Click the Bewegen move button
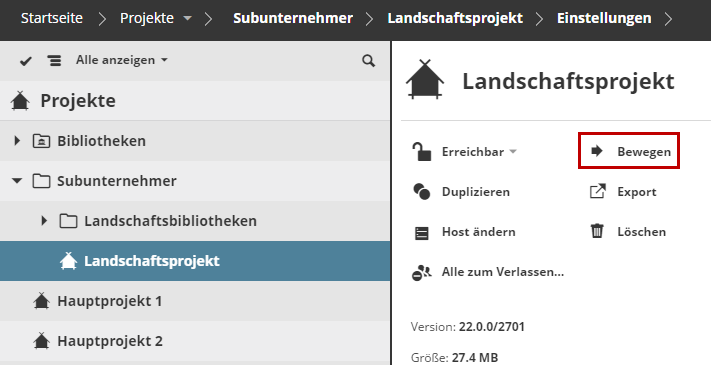The height and width of the screenshot is (365, 711). coord(629,151)
